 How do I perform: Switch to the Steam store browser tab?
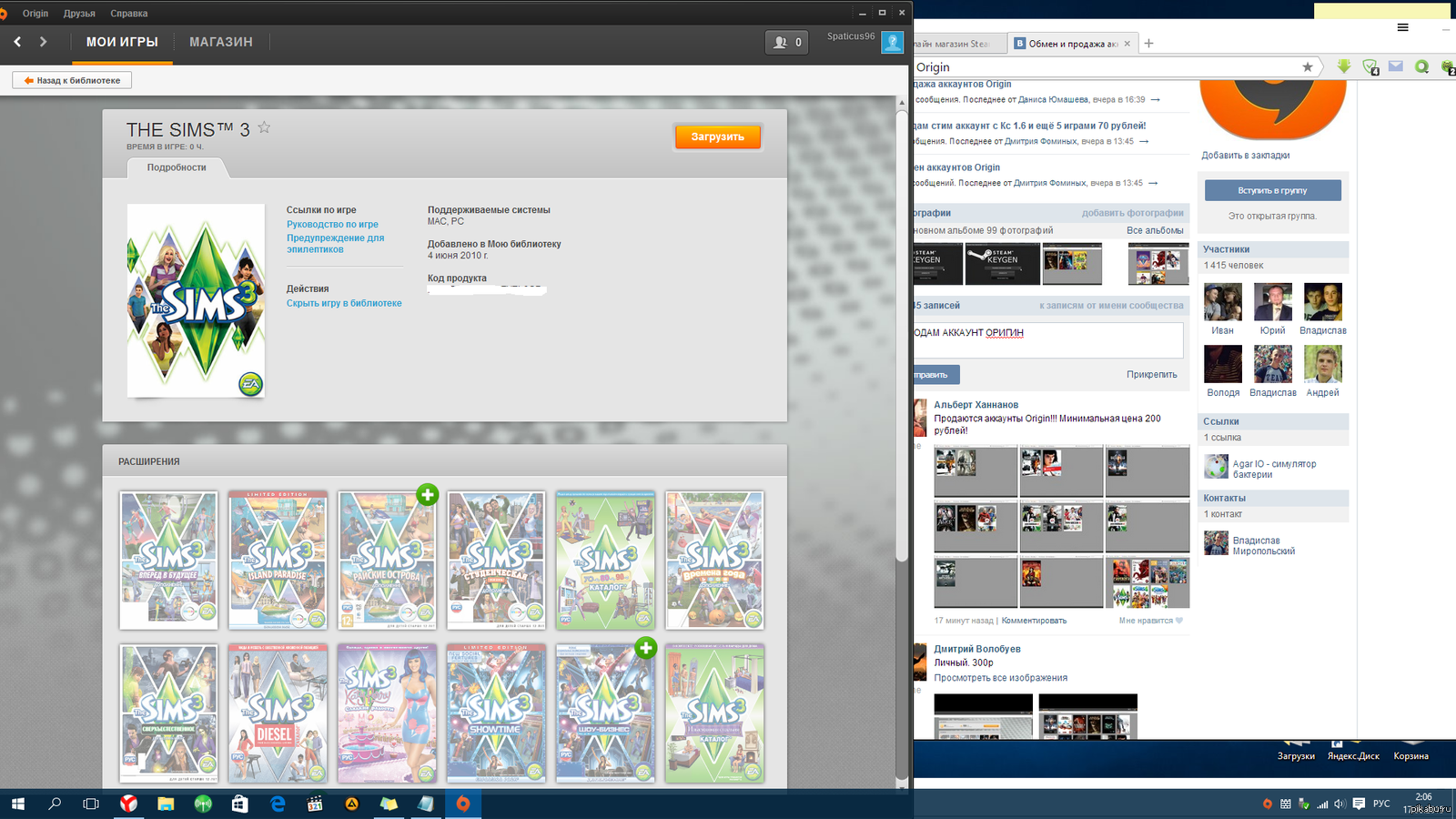[x=959, y=43]
